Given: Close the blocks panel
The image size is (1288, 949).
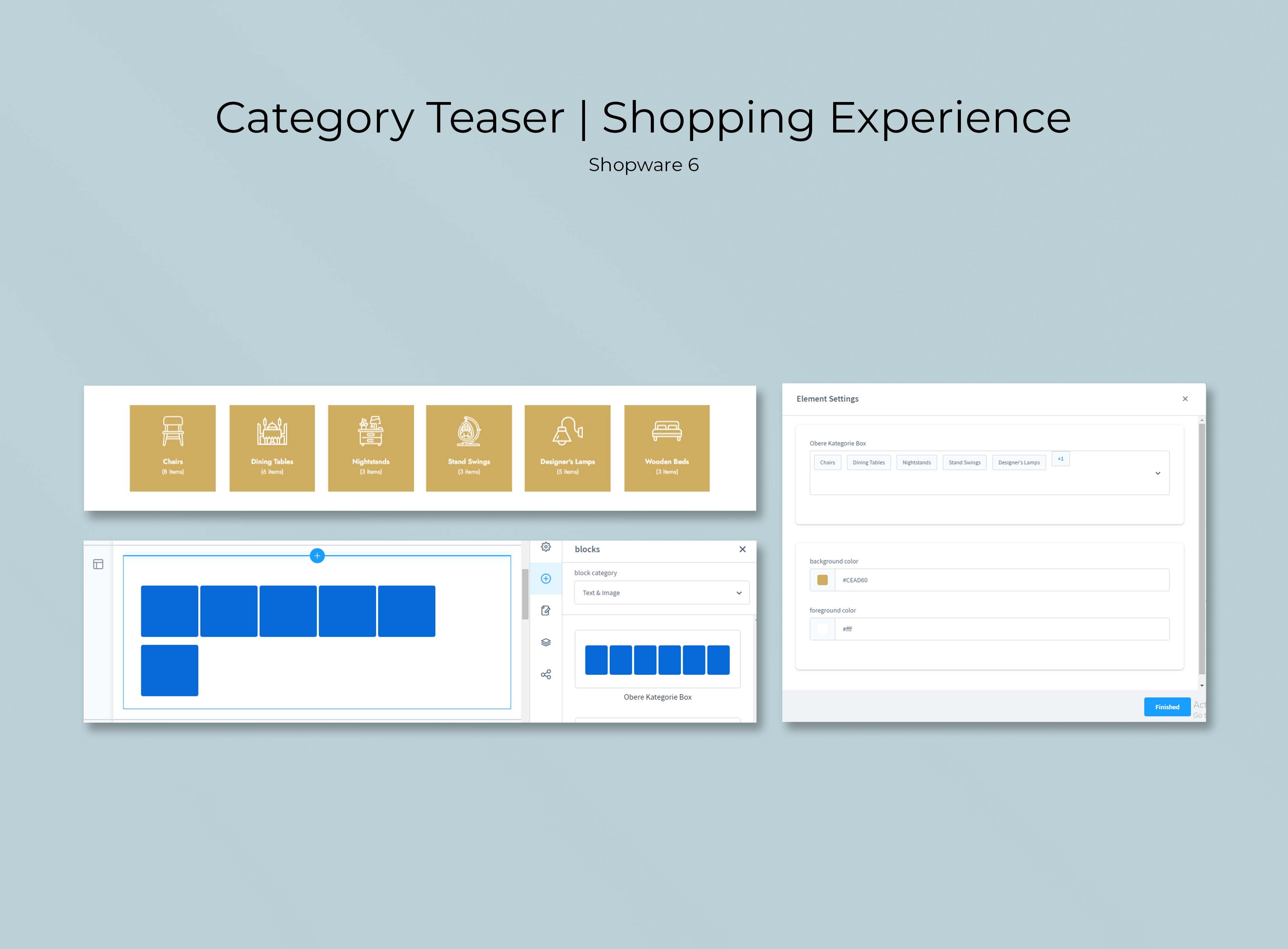Looking at the screenshot, I should (x=742, y=549).
